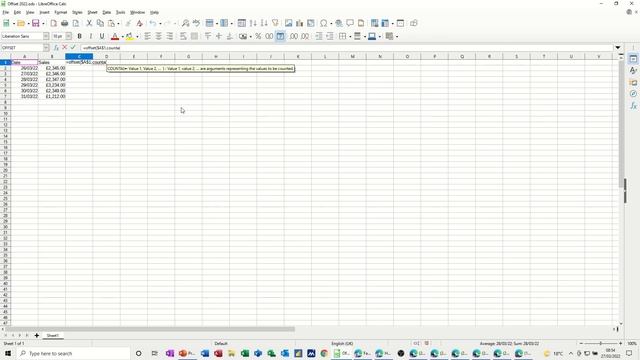Click Format as Percent icon
This screenshot has width=640, height=360.
(258, 36)
